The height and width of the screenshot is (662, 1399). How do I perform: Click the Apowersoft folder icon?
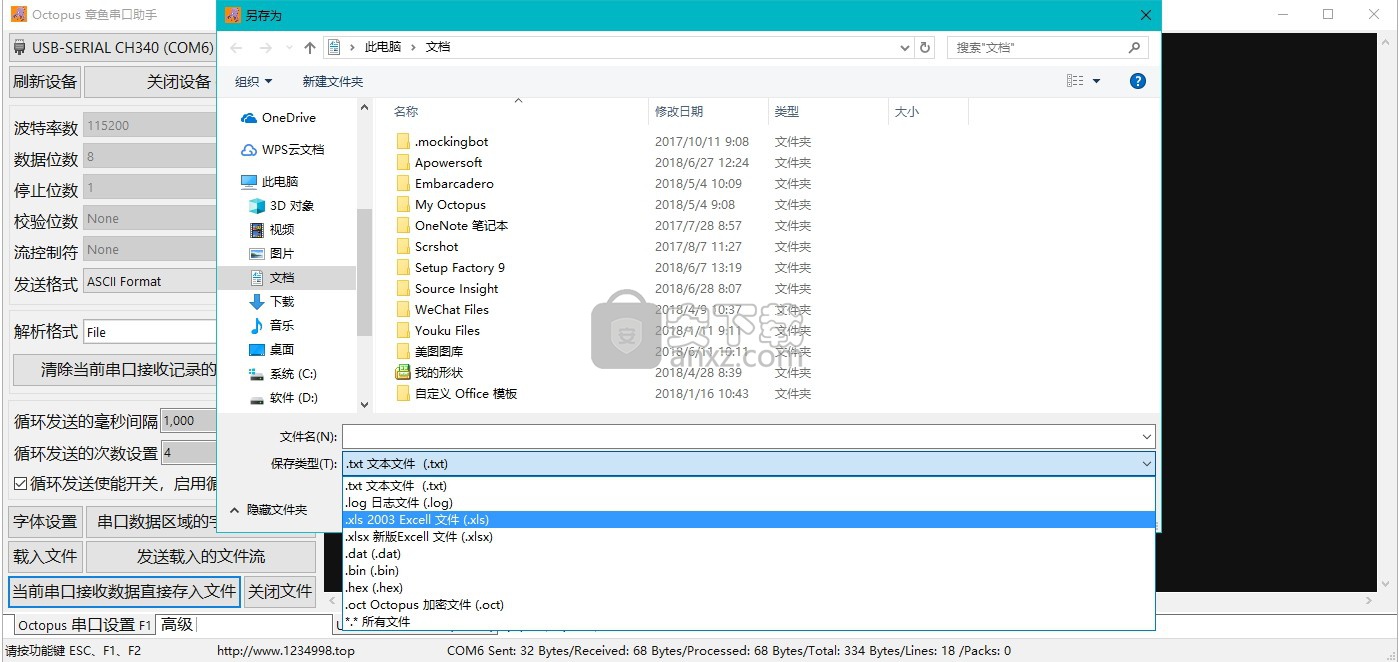[x=403, y=163]
